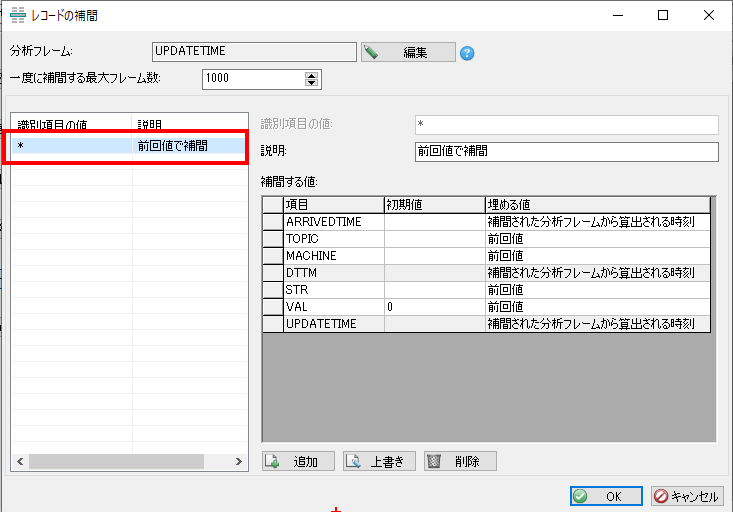Select the VAL item cell
This screenshot has width=733, height=512.
pyautogui.click(x=334, y=307)
